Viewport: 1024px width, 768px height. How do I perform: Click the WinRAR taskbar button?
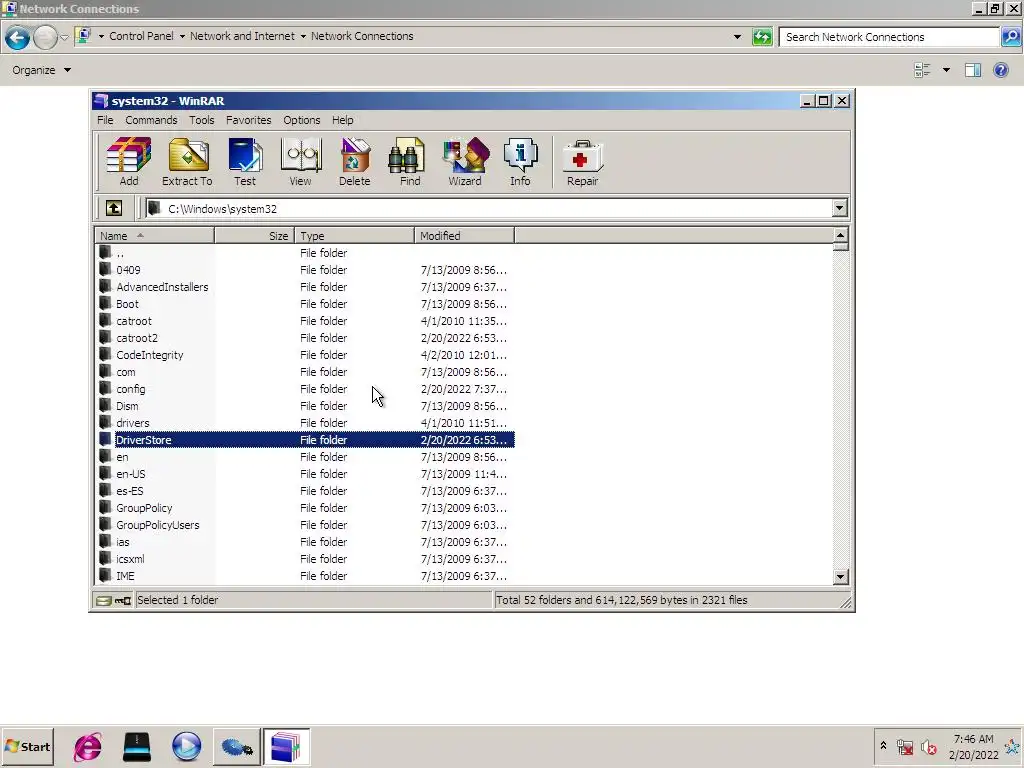(286, 746)
